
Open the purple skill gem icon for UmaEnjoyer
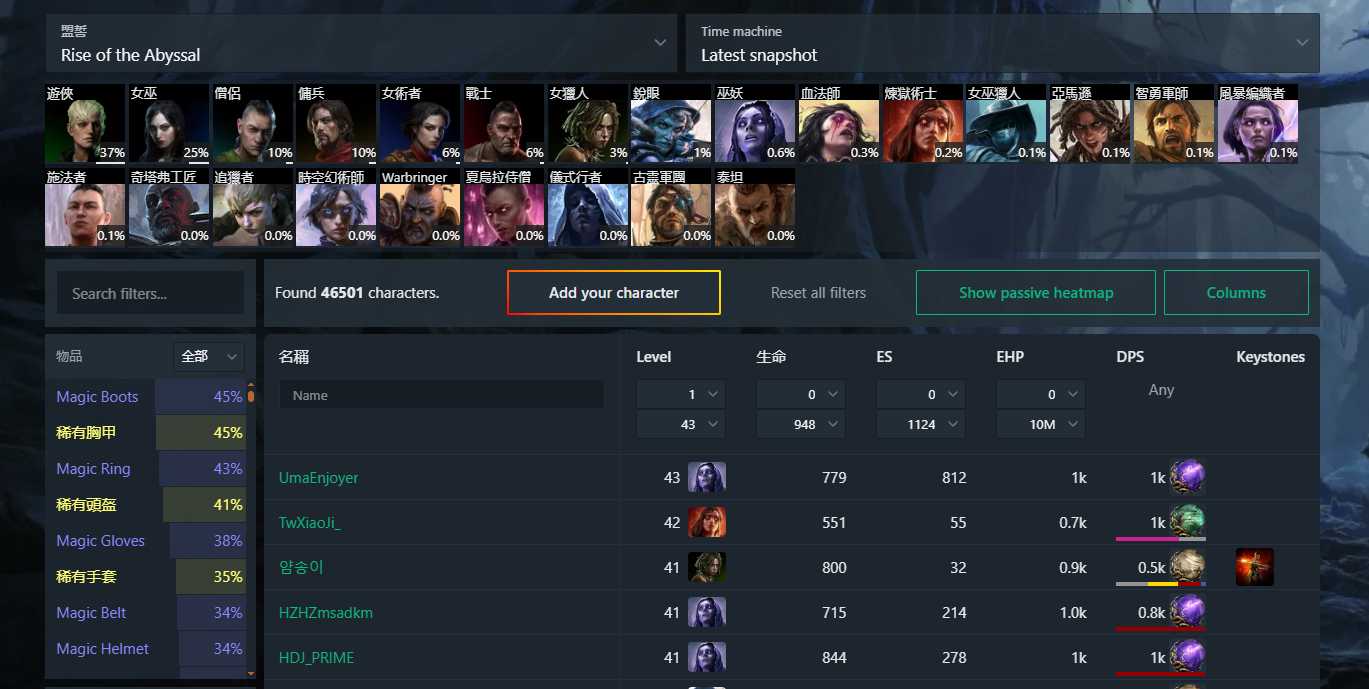click(1187, 477)
